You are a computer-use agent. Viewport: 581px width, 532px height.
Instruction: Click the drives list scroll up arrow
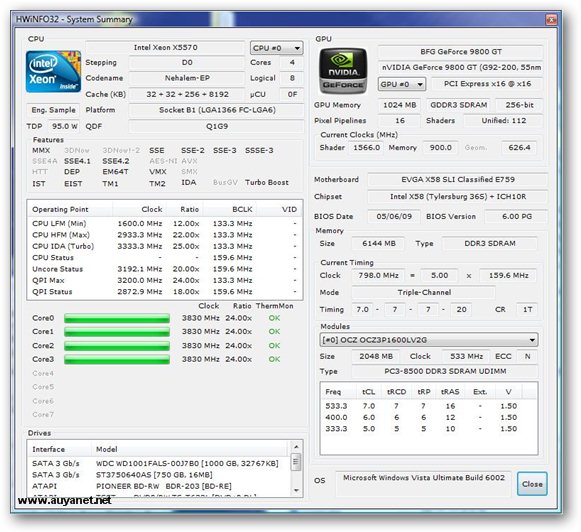pos(296,446)
